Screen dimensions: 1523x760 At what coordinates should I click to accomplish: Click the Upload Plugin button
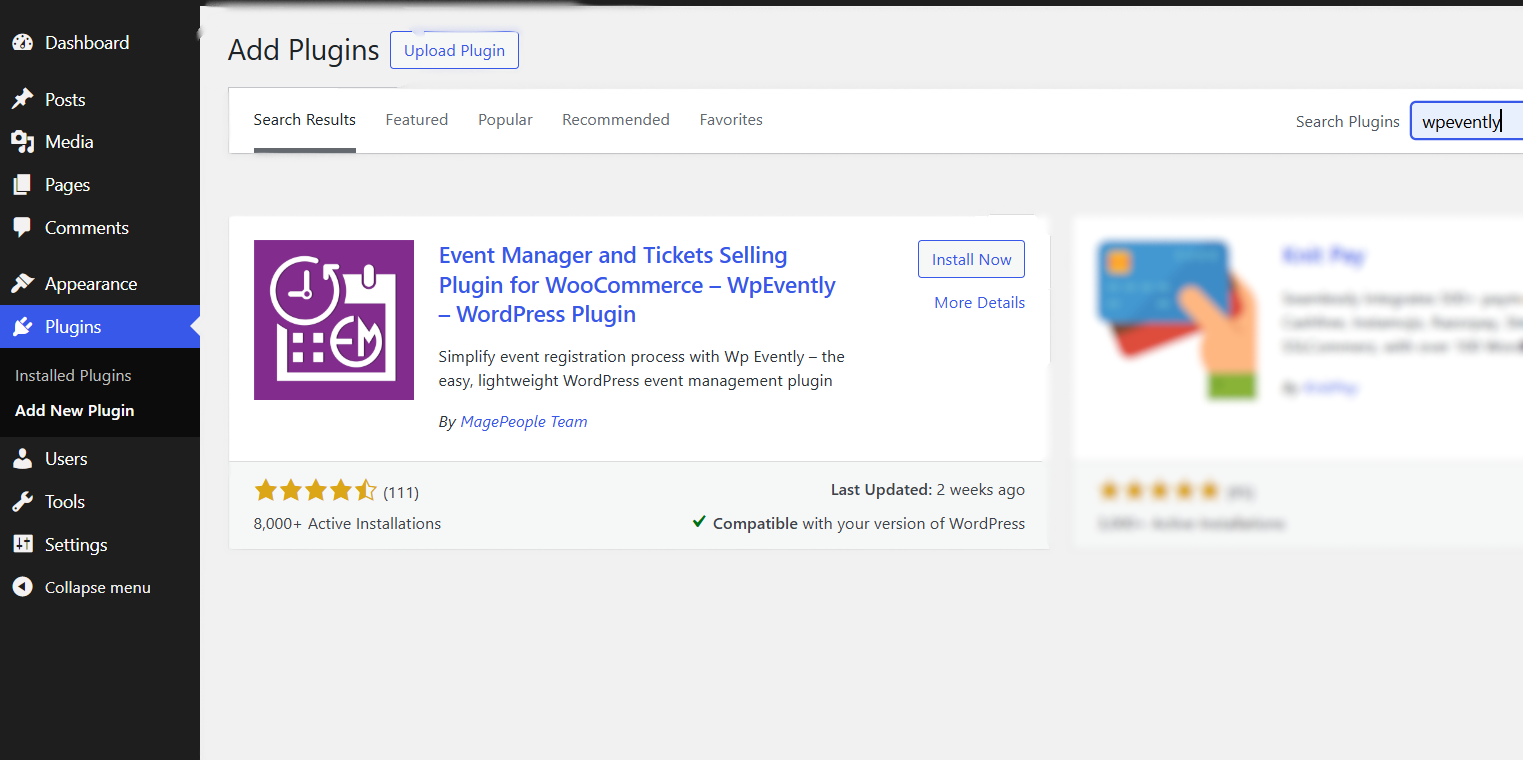tap(454, 50)
